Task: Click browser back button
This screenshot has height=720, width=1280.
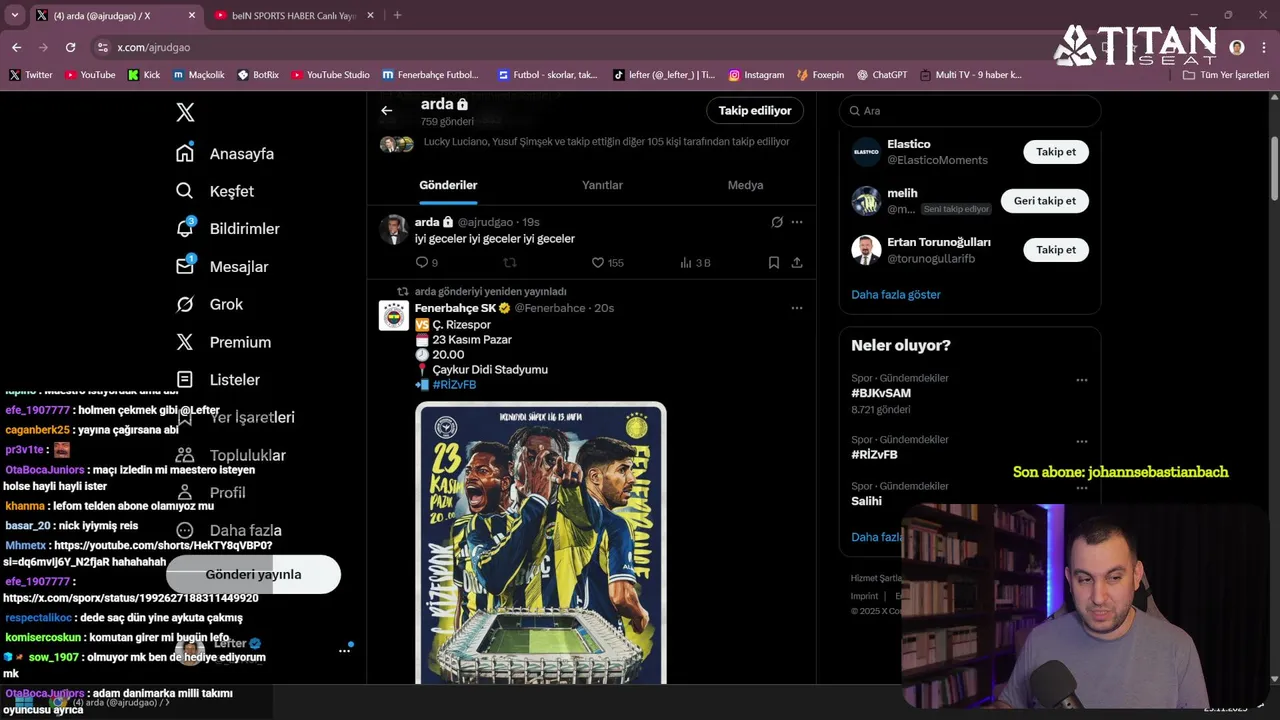Action: [17, 47]
